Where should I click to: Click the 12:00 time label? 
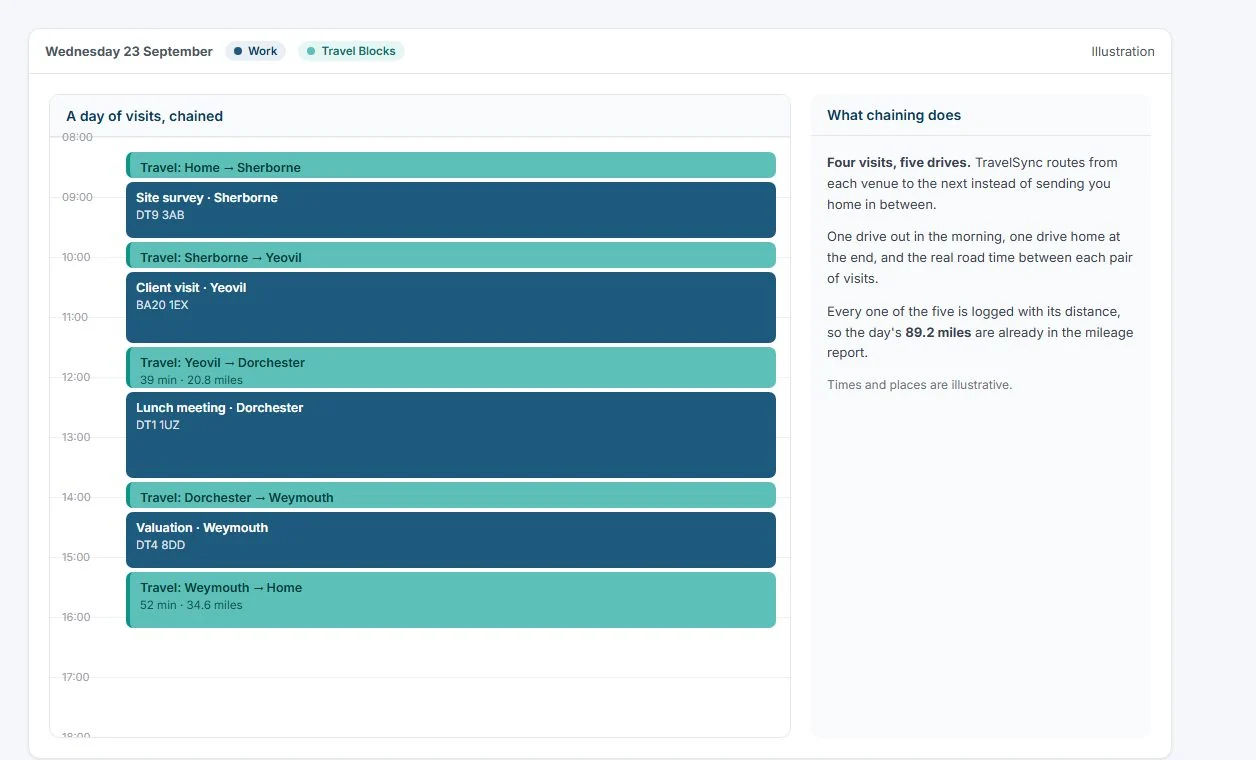(x=77, y=377)
